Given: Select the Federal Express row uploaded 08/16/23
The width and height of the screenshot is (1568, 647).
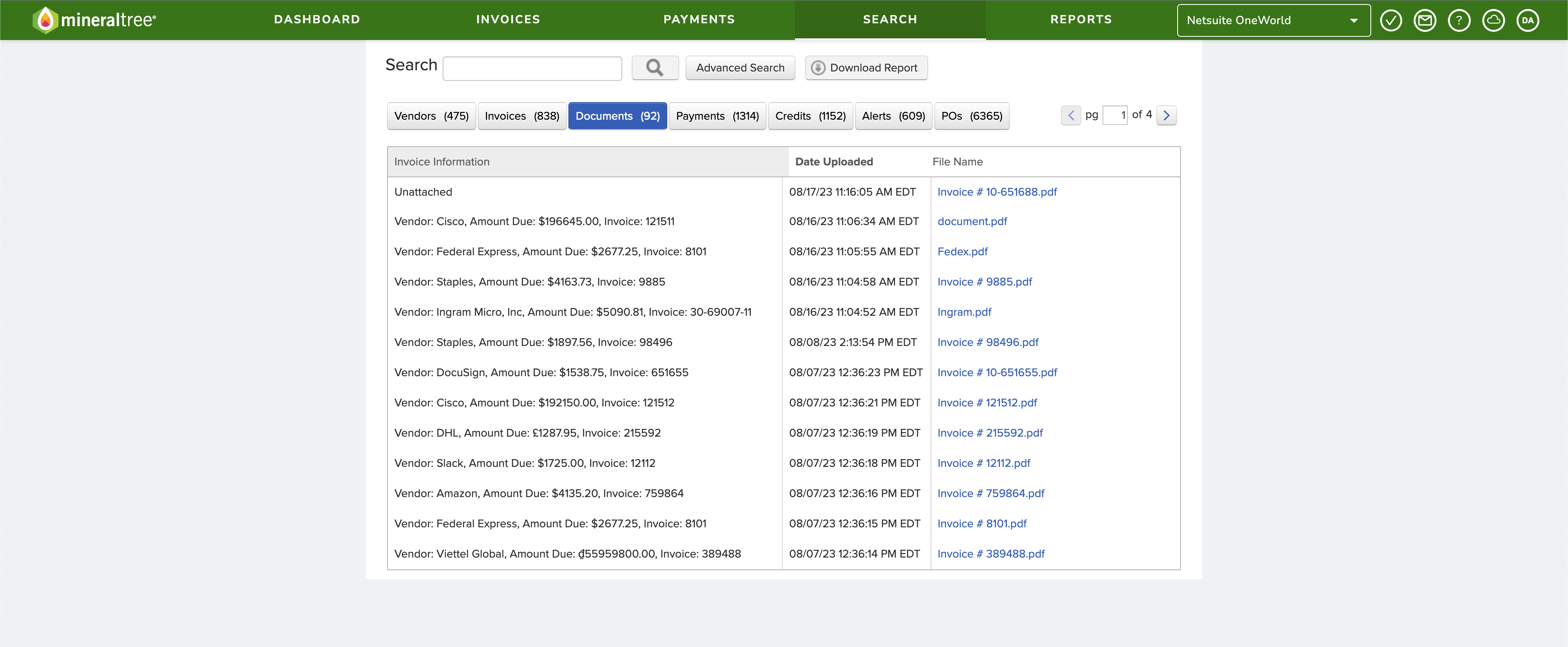Looking at the screenshot, I should click(550, 251).
